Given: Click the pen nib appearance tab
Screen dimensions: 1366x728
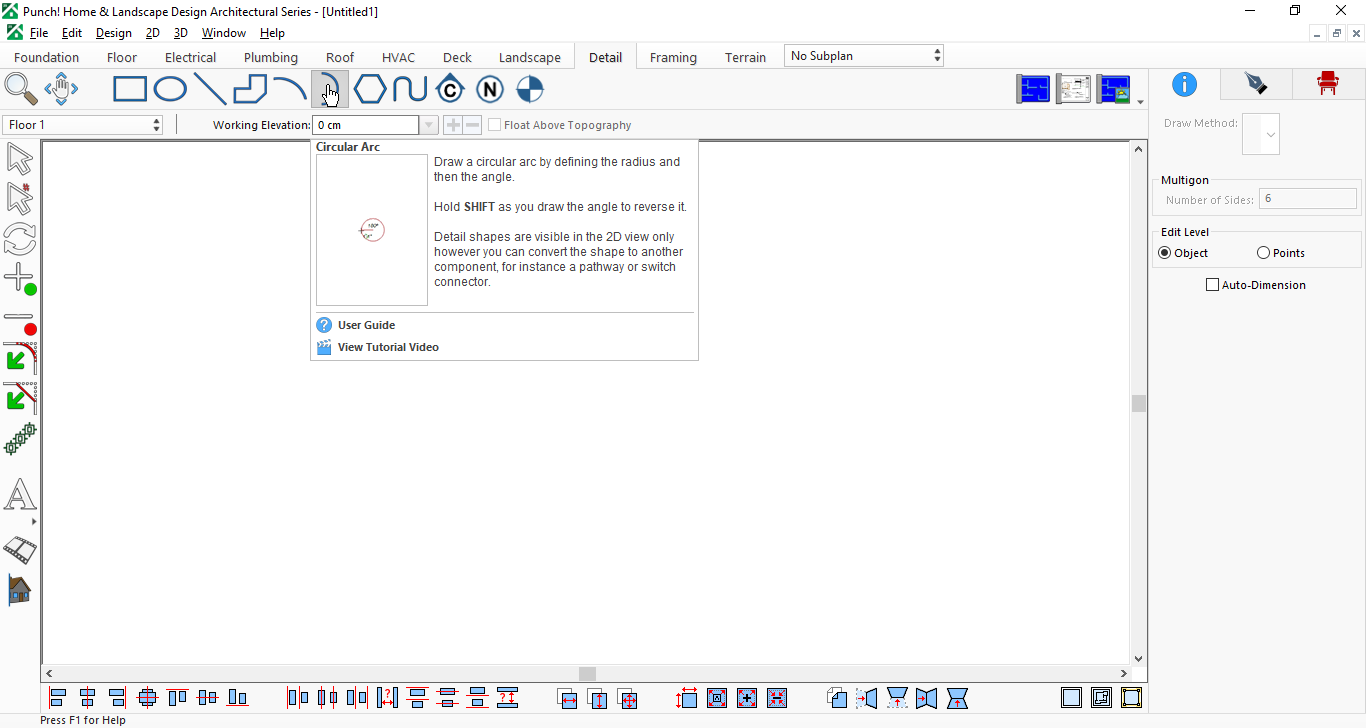Looking at the screenshot, I should pyautogui.click(x=1256, y=84).
